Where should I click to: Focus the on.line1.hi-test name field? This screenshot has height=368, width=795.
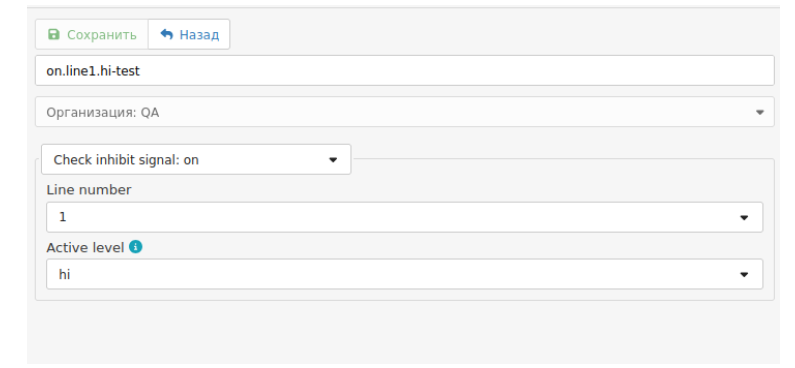click(405, 70)
